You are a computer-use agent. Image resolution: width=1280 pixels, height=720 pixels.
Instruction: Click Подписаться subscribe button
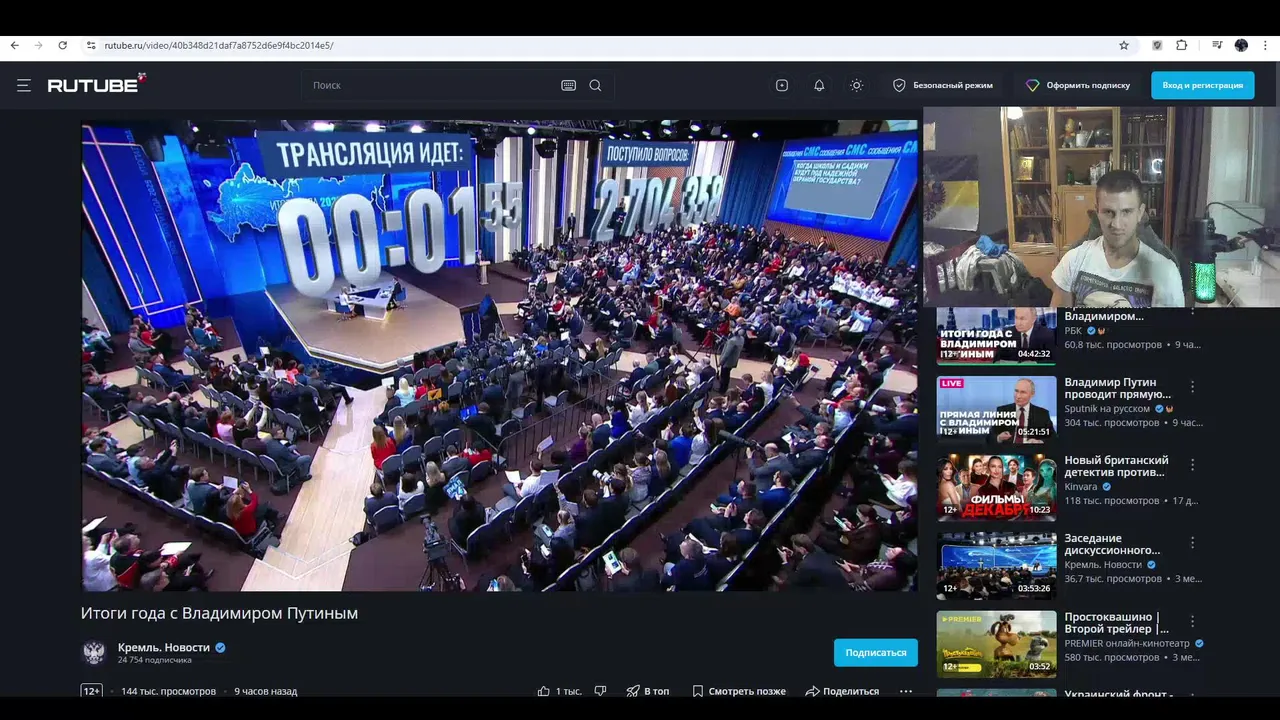pos(876,652)
